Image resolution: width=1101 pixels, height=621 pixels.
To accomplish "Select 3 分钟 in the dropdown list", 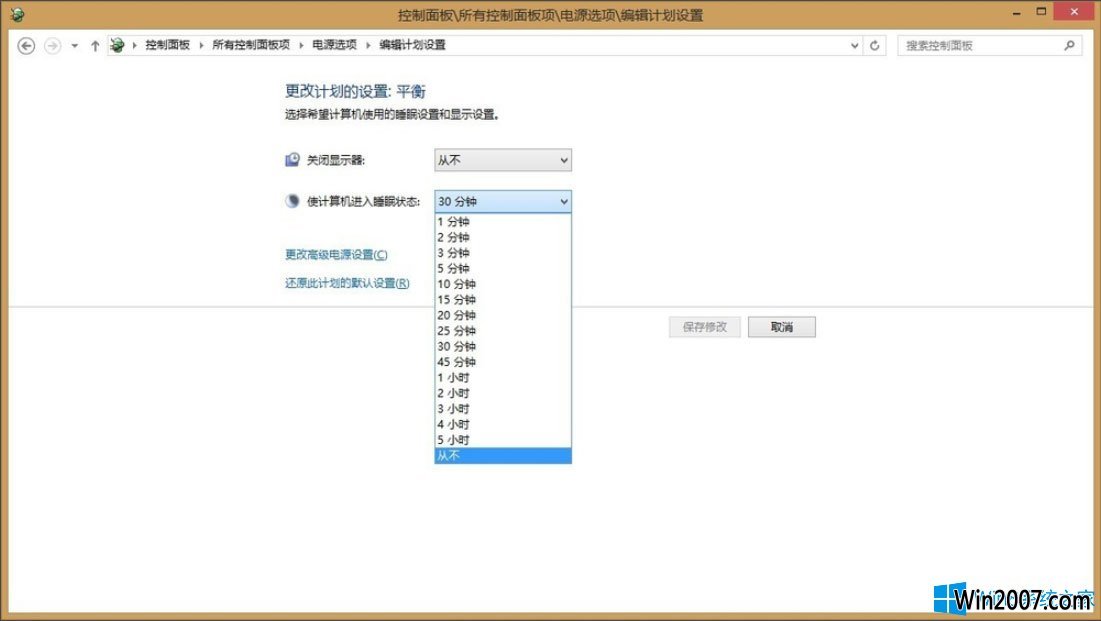I will point(503,253).
